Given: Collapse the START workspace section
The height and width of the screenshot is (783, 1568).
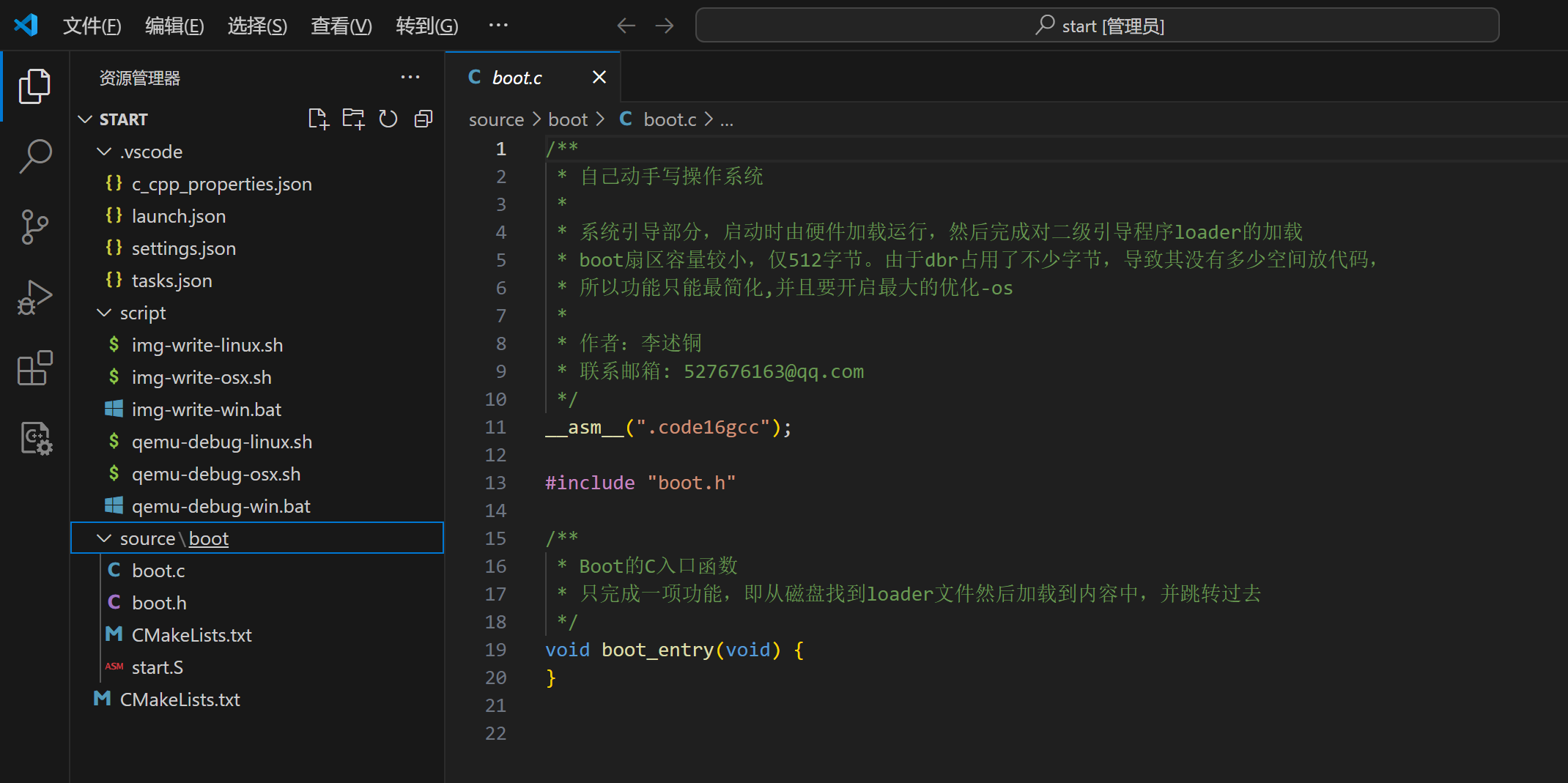Looking at the screenshot, I should [x=85, y=119].
